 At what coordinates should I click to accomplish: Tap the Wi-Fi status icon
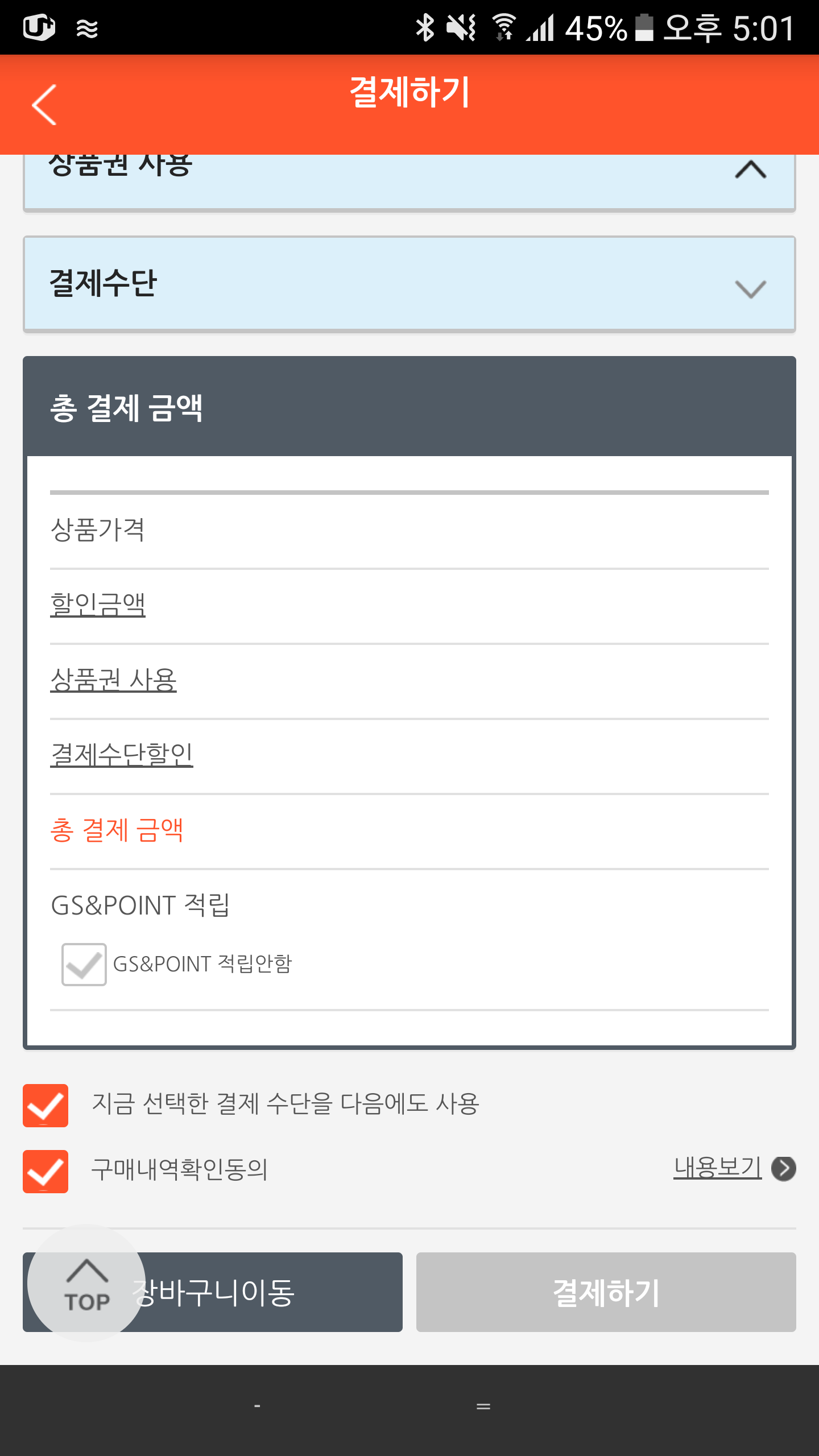(x=503, y=27)
